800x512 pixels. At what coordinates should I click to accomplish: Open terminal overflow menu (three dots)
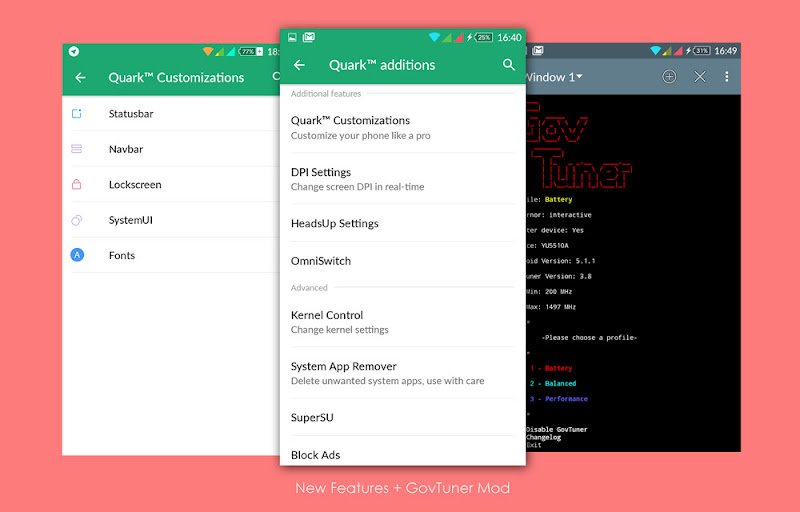[727, 76]
